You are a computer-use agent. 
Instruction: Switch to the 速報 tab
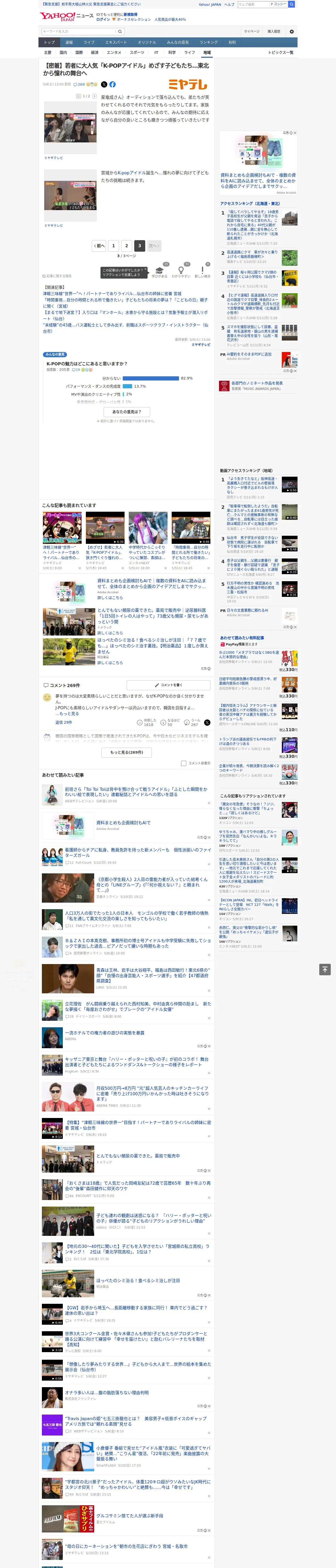click(x=69, y=43)
